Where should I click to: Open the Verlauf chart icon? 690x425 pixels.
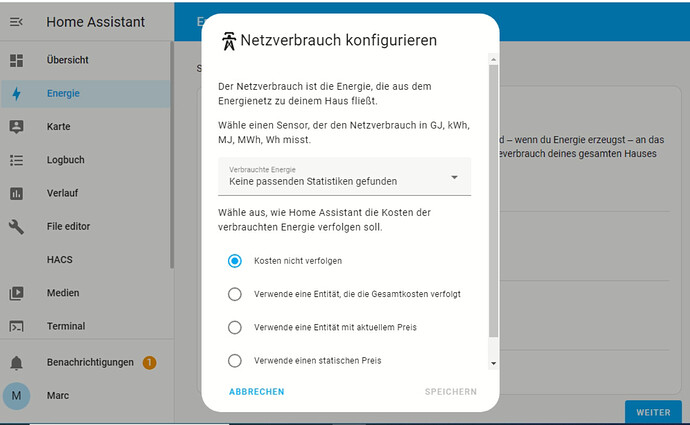coord(16,193)
